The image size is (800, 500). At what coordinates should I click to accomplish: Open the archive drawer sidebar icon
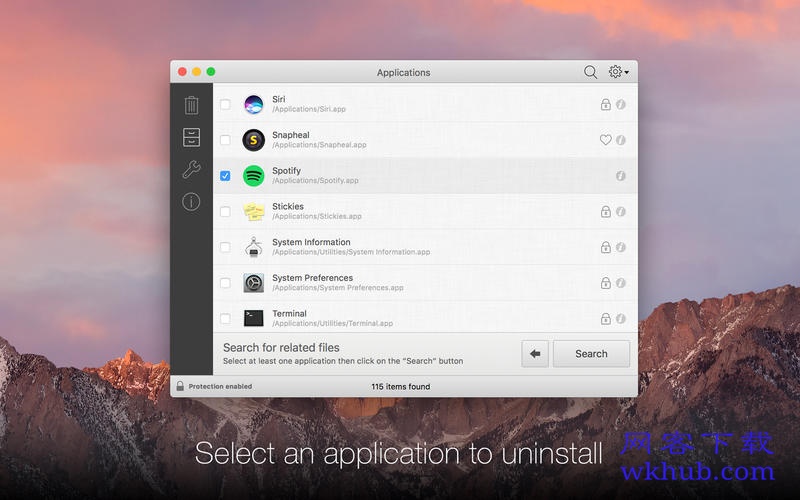[191, 137]
